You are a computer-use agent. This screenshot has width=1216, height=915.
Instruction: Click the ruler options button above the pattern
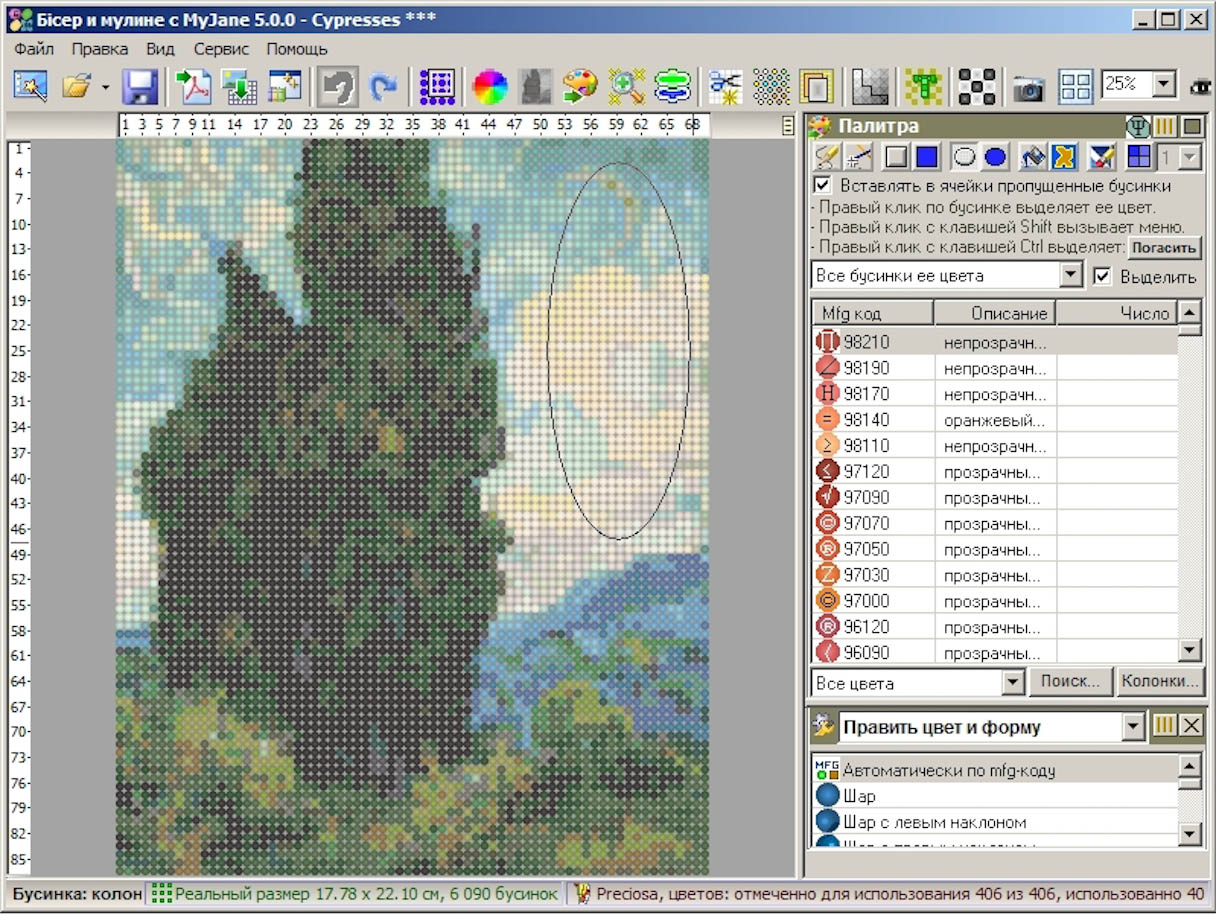point(788,126)
